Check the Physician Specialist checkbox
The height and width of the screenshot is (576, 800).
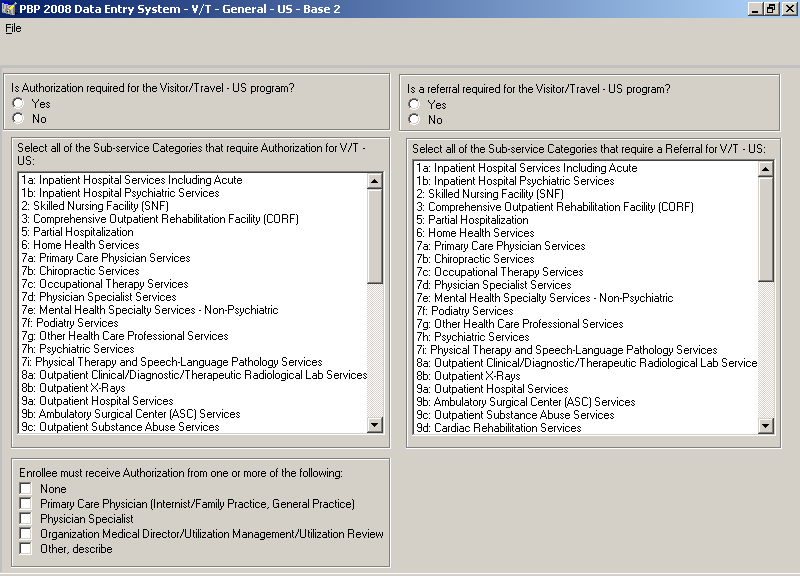coord(26,518)
